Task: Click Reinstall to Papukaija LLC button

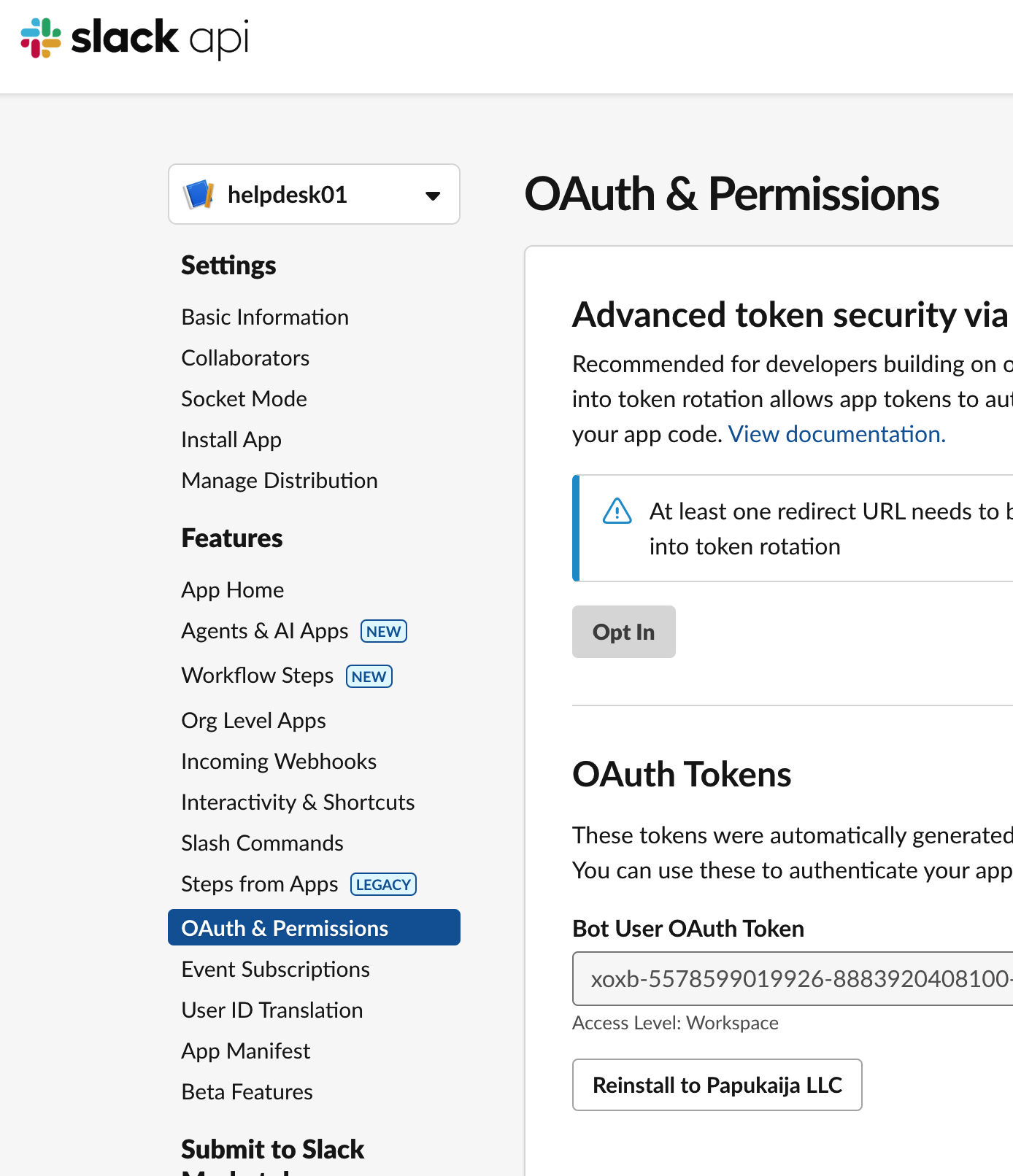Action: (717, 1085)
